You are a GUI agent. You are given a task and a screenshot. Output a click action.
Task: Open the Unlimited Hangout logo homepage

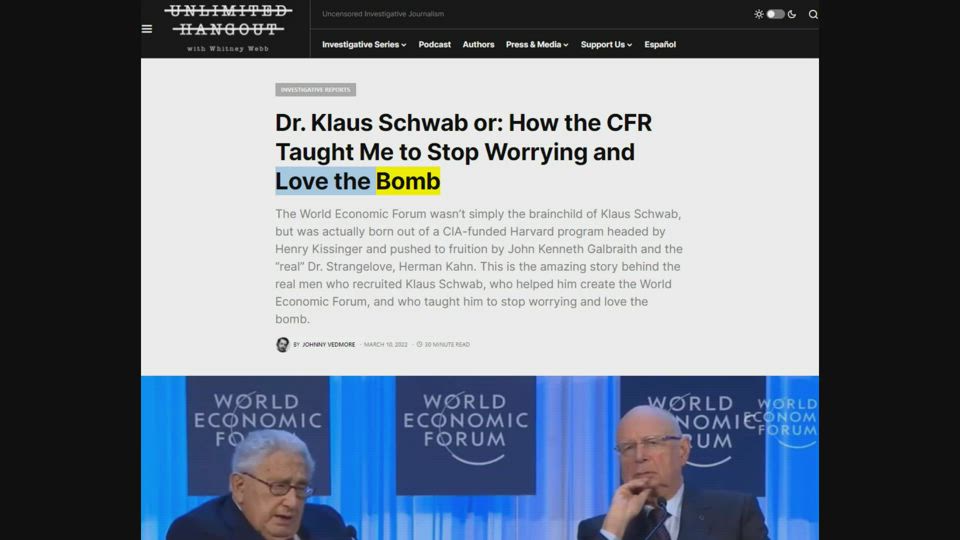pos(228,28)
